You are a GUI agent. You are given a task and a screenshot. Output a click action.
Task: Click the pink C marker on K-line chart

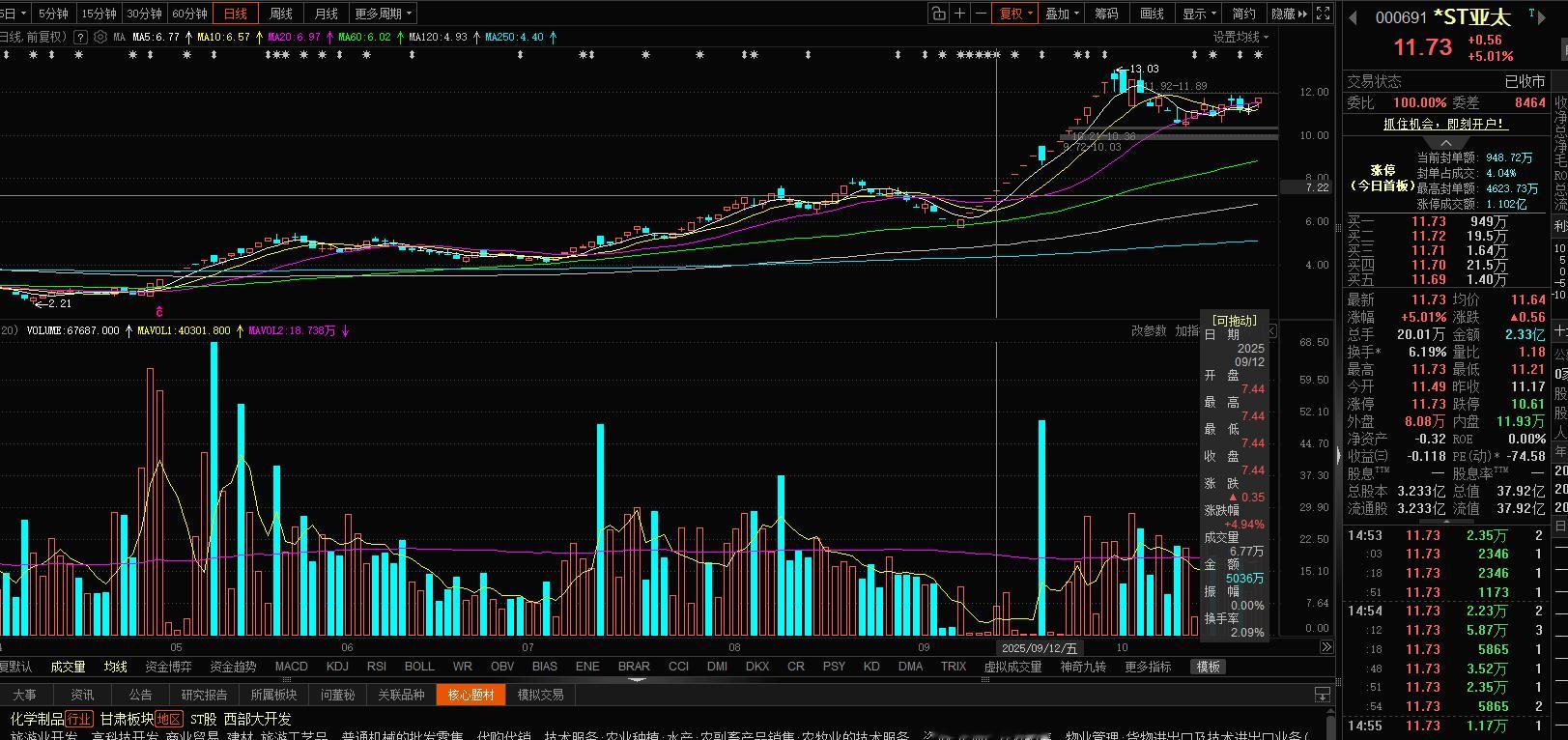click(159, 311)
